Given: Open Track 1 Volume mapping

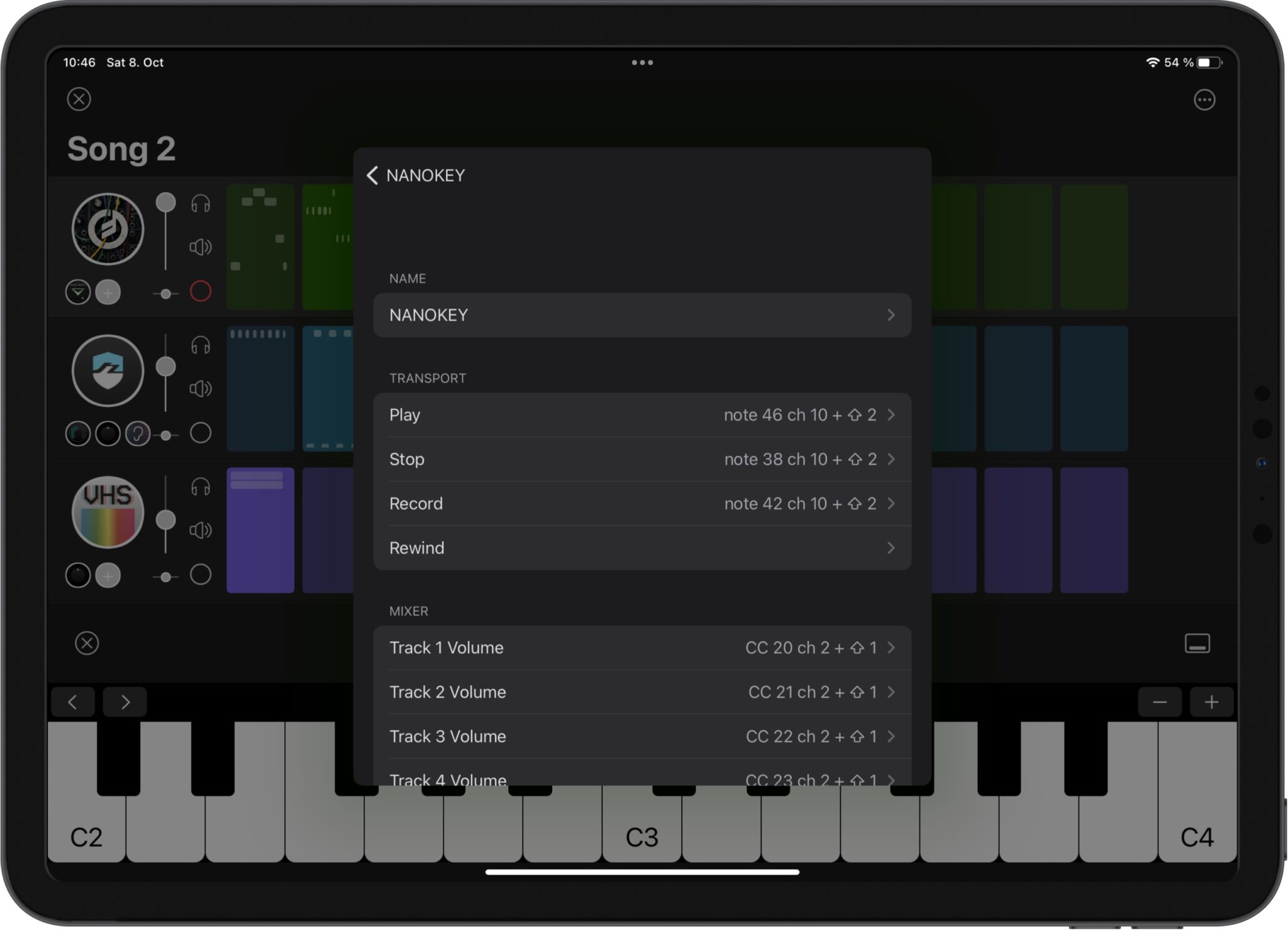Looking at the screenshot, I should [642, 648].
